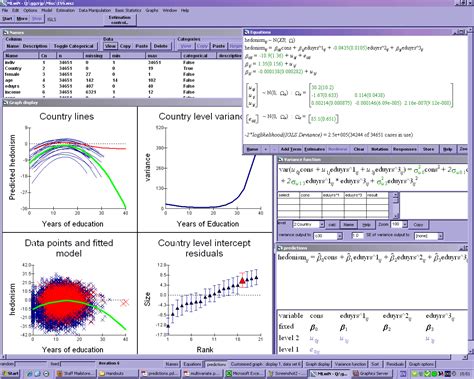474x379 pixels.
Task: Switch to the Names tab at bottom
Action: (172, 364)
